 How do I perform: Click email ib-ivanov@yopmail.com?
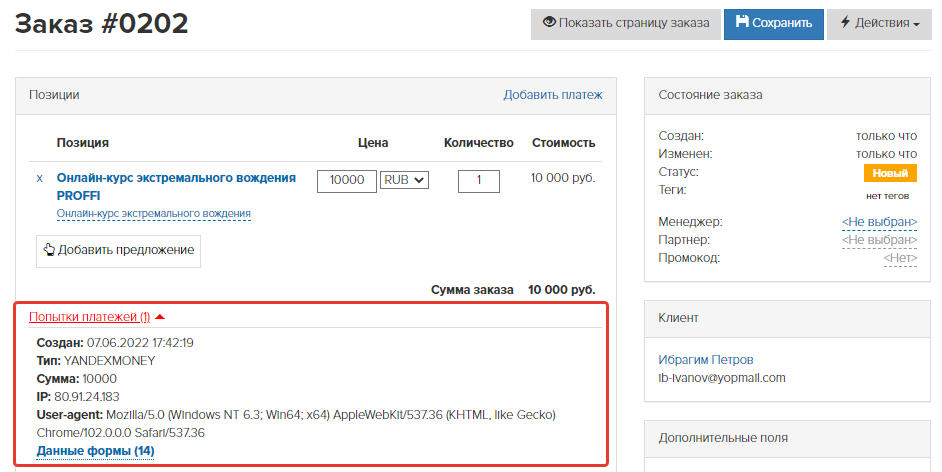point(722,378)
